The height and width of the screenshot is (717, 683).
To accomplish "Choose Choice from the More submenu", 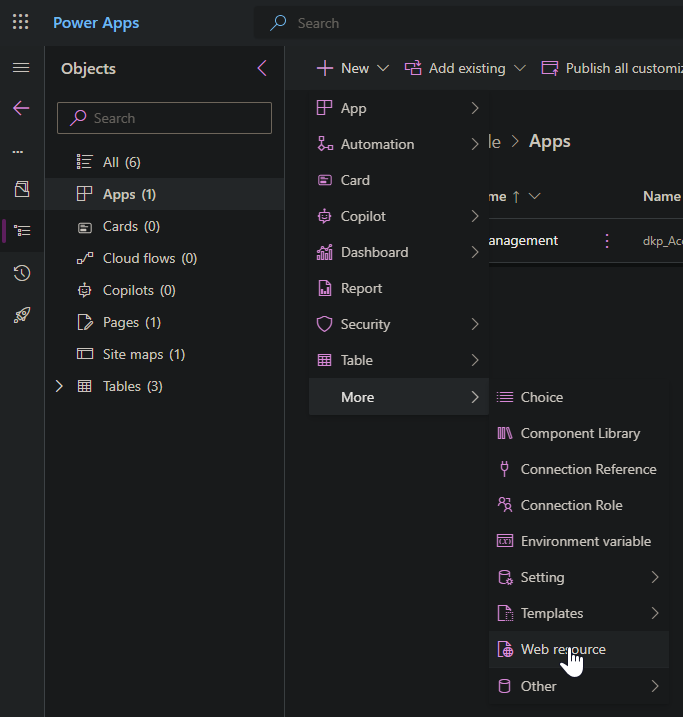I will point(579,397).
